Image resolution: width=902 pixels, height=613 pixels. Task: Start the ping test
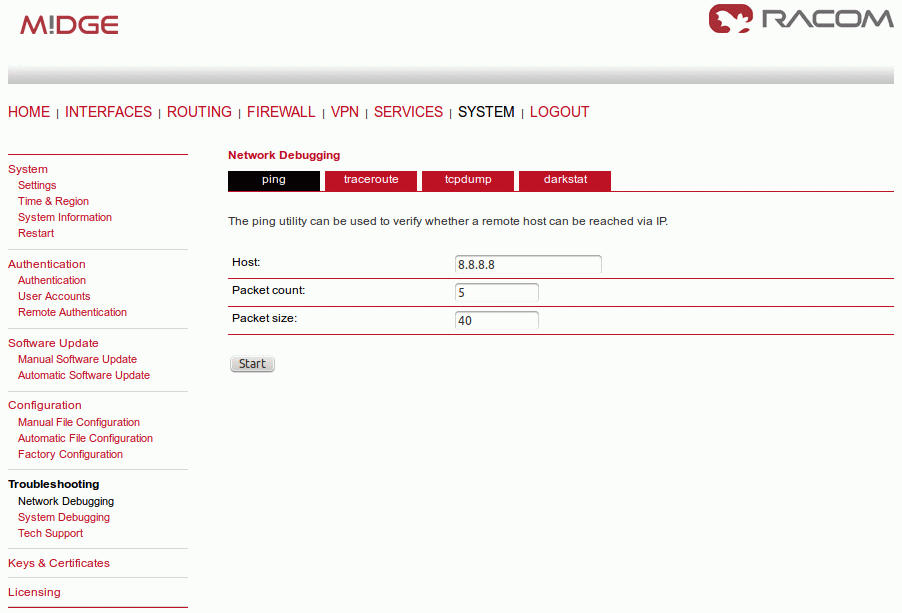click(252, 364)
